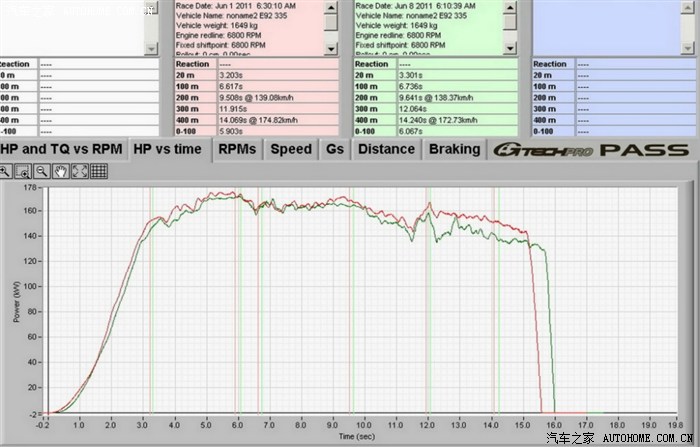Click the G-Tech Pro PASS logo
Screen dimensions: 700x447
592,150
